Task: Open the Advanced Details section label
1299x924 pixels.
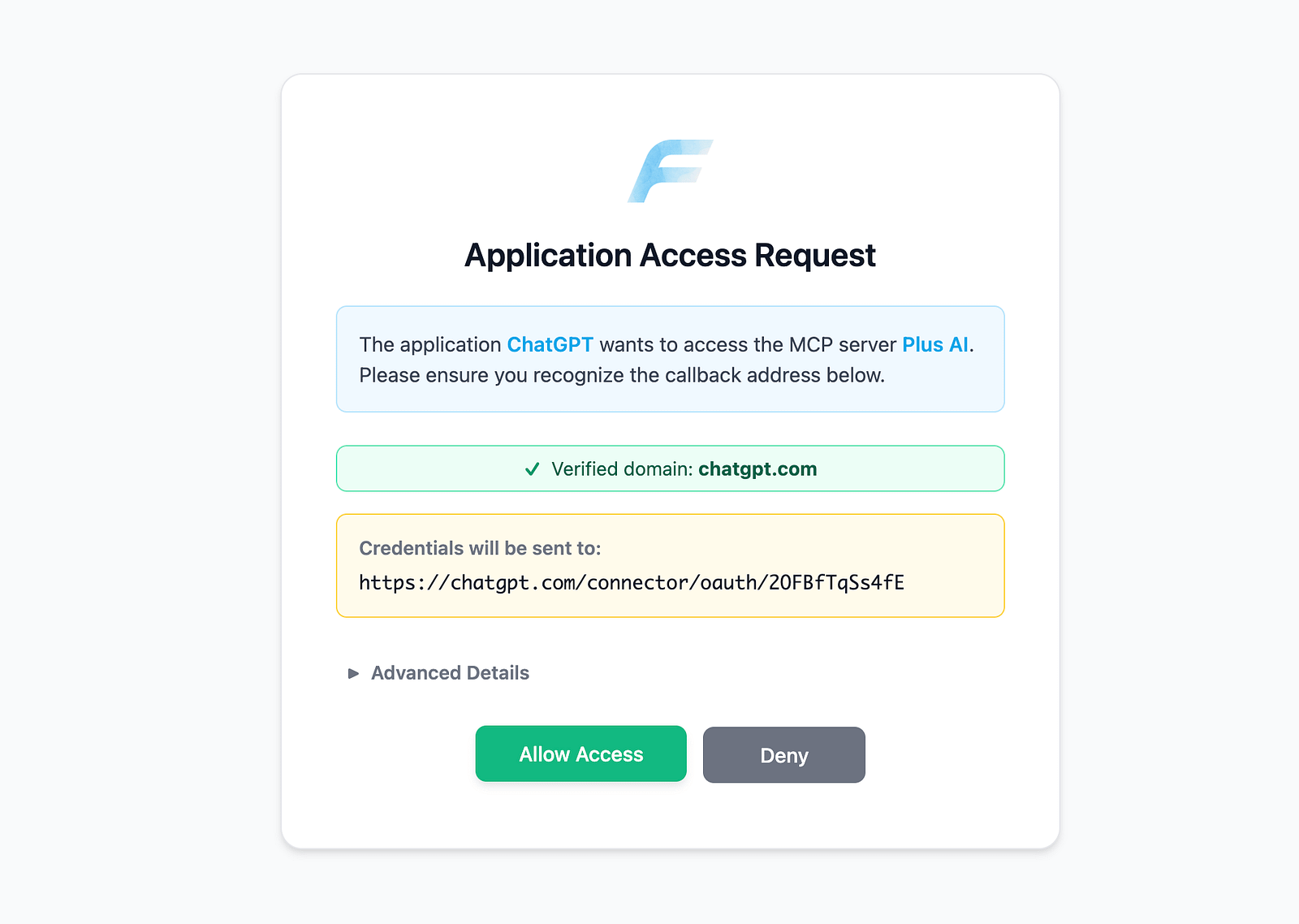Action: tap(450, 673)
